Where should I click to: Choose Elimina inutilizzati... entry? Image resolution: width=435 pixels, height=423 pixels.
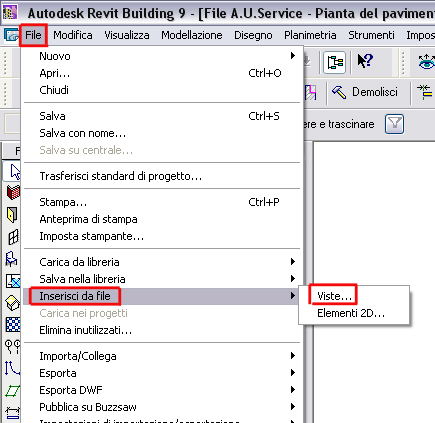[162, 330]
